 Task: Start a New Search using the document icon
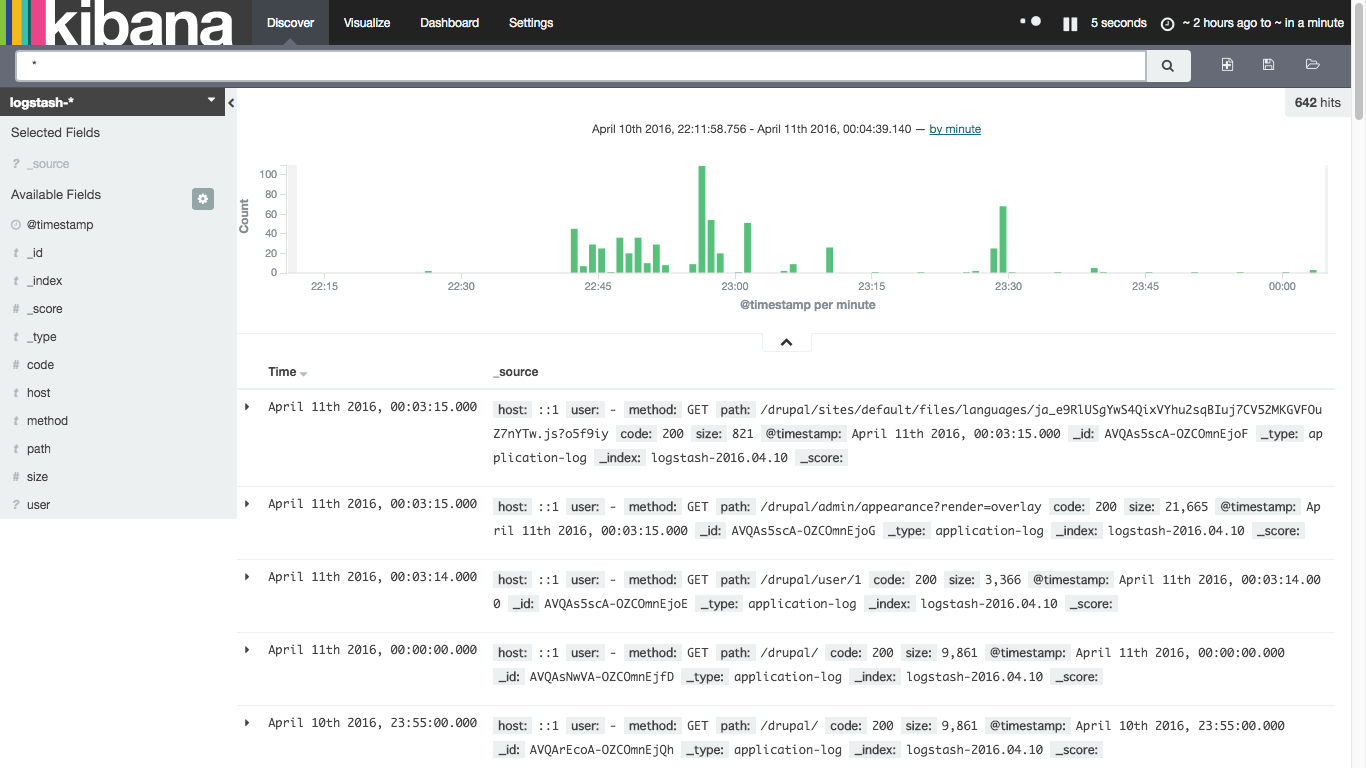click(x=1226, y=64)
